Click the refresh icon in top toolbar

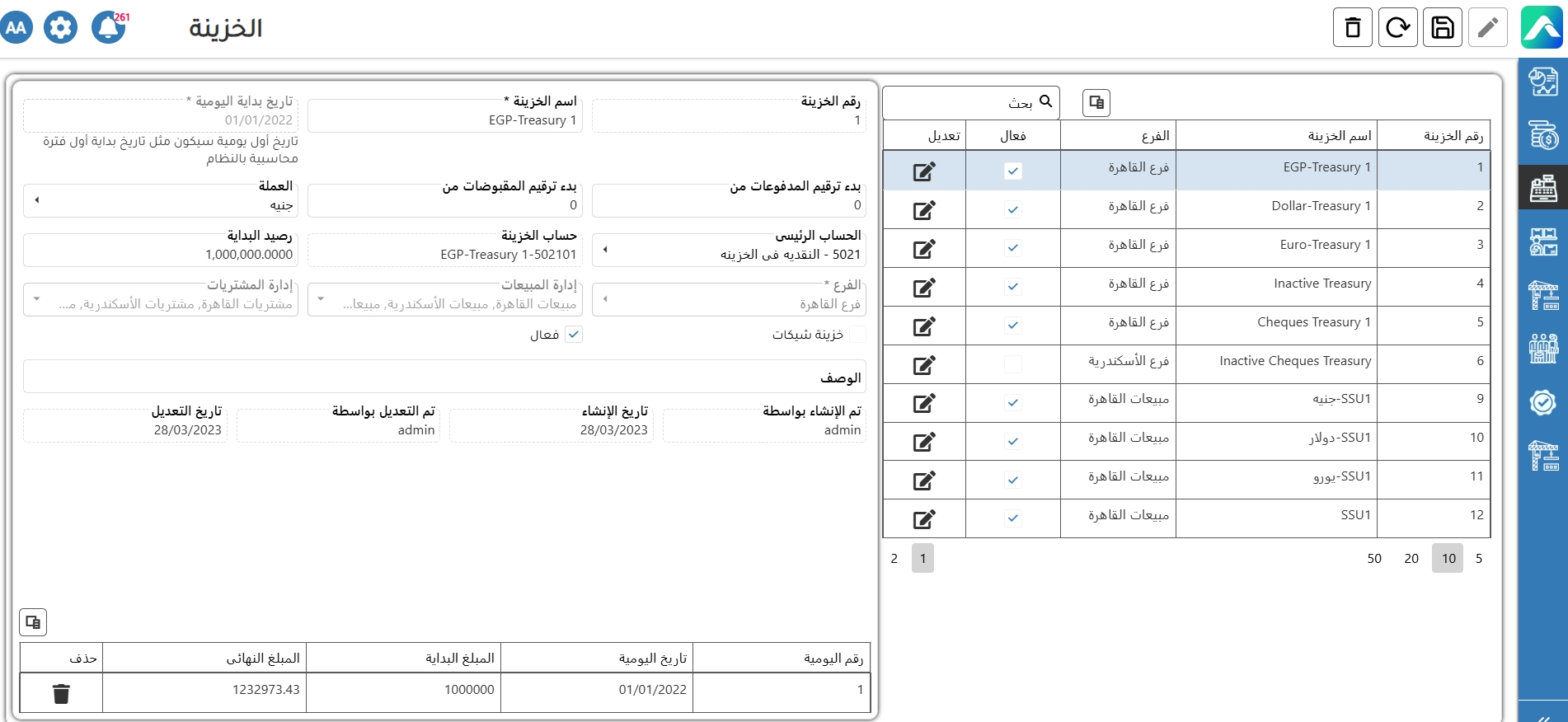point(1398,28)
